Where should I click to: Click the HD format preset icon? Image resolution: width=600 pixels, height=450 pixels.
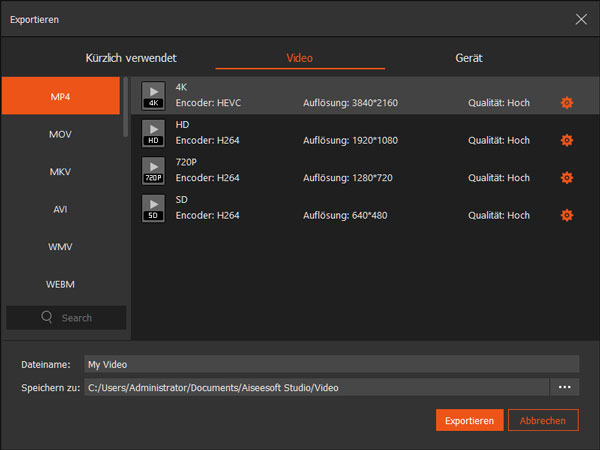(153, 133)
